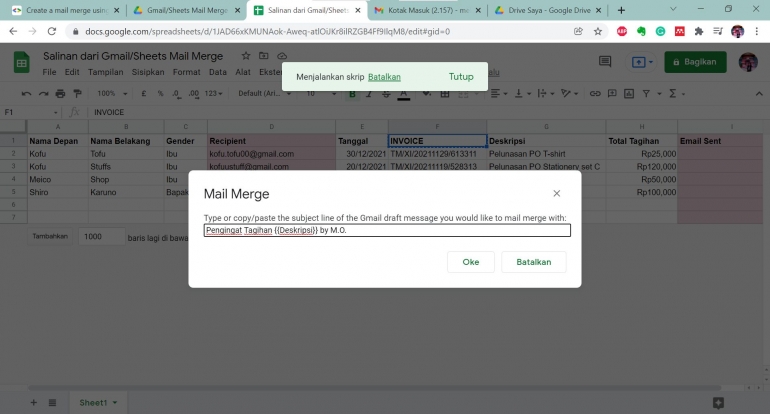Insert link icon in toolbar
The height and width of the screenshot is (414, 770).
[595, 93]
